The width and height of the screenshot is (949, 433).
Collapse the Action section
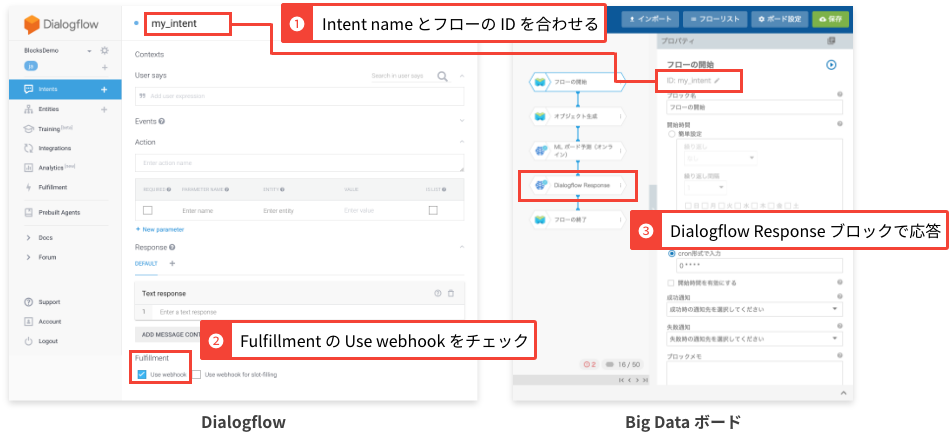[462, 142]
